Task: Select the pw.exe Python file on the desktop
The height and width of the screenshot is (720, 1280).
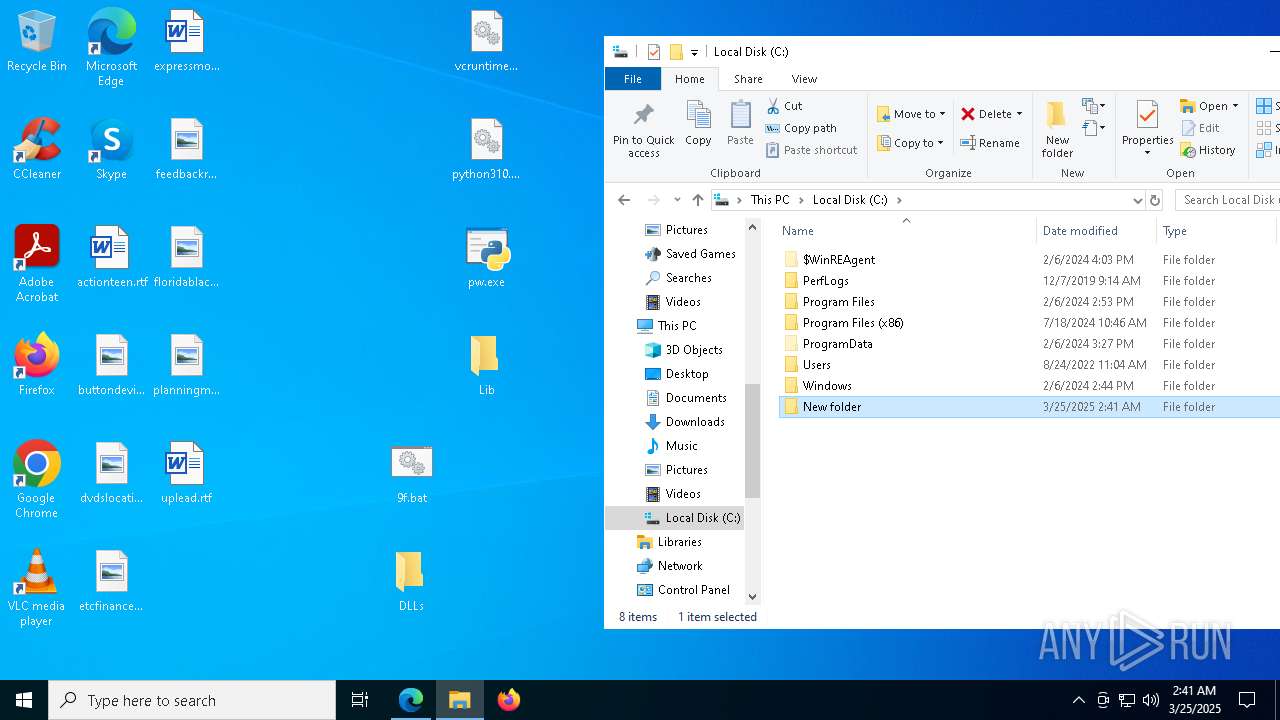Action: [x=487, y=257]
